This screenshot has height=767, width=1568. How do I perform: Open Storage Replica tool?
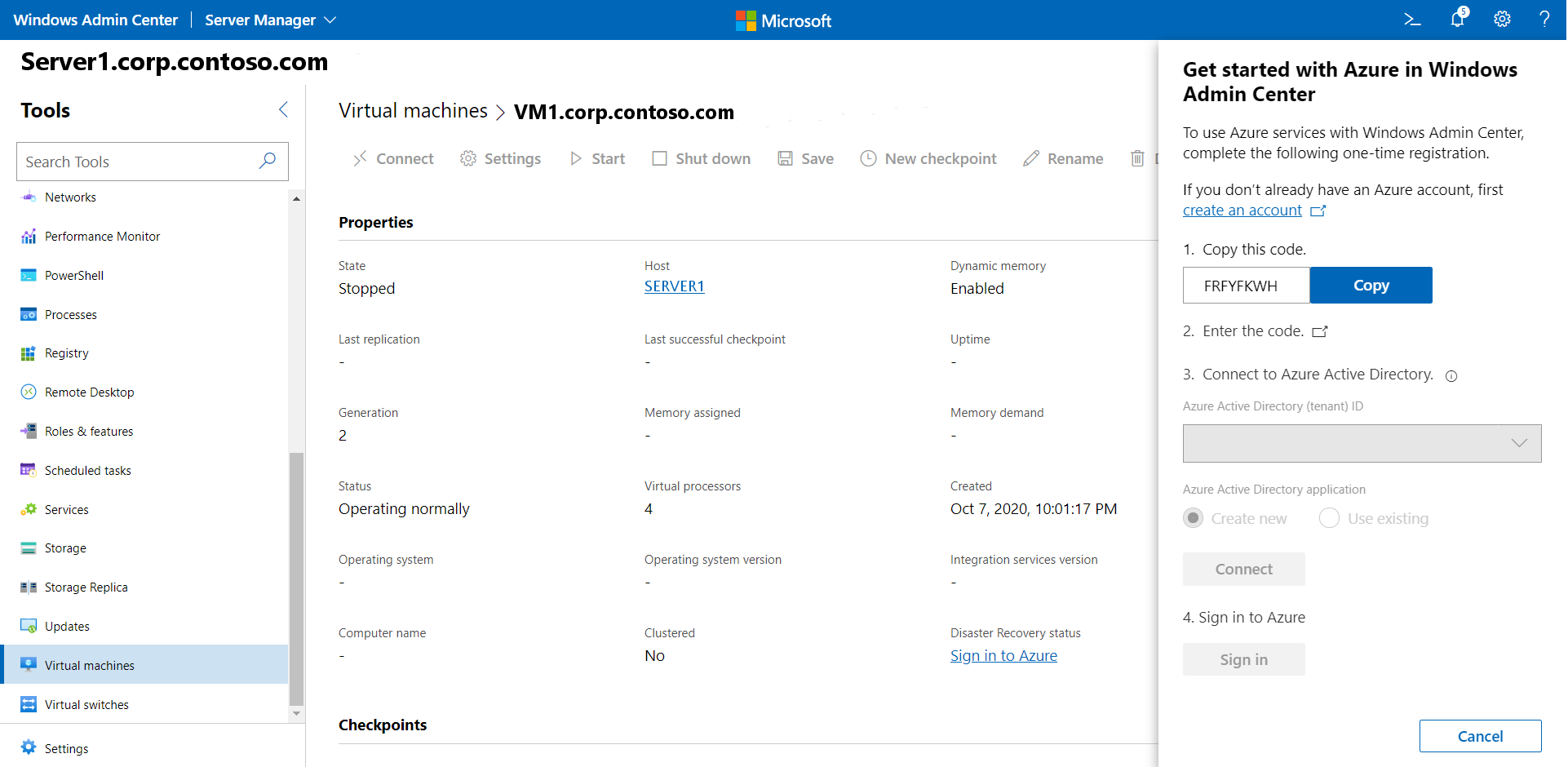[85, 587]
